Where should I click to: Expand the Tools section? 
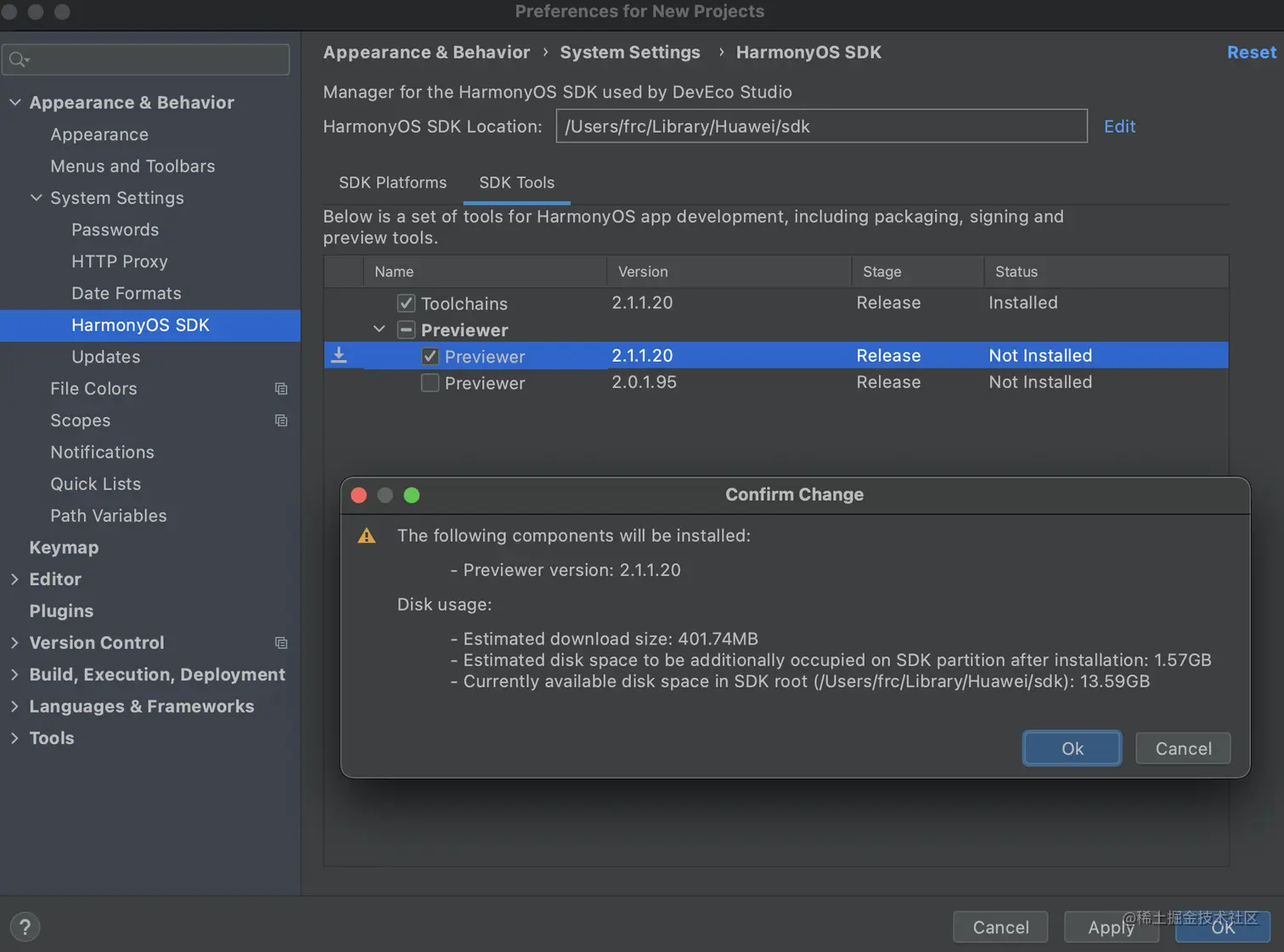click(x=14, y=738)
